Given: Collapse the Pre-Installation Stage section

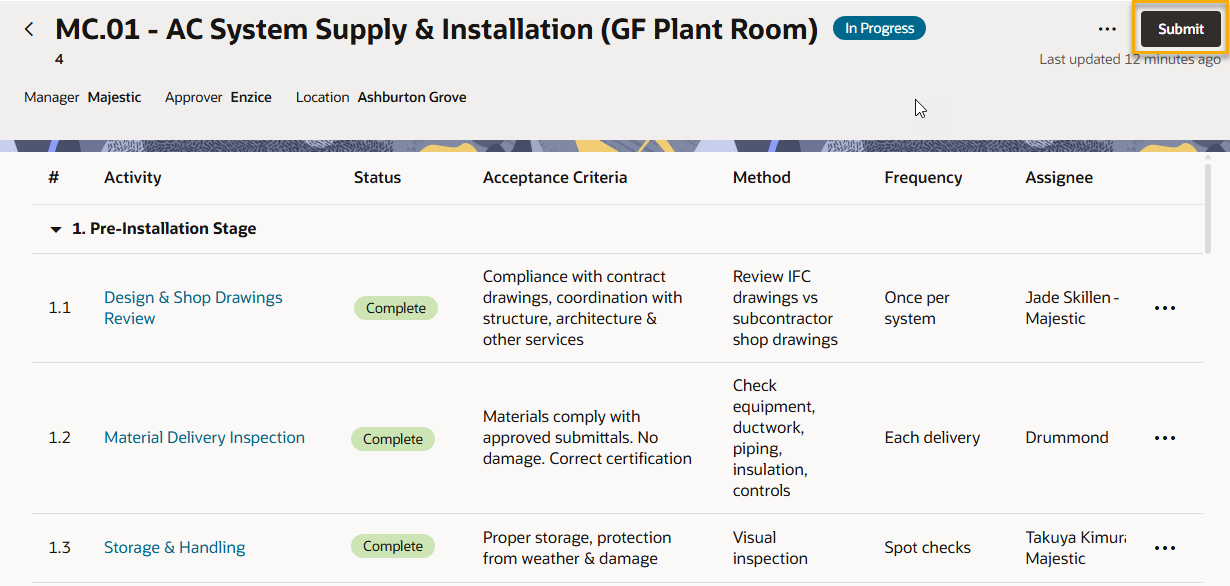Looking at the screenshot, I should 56,229.
